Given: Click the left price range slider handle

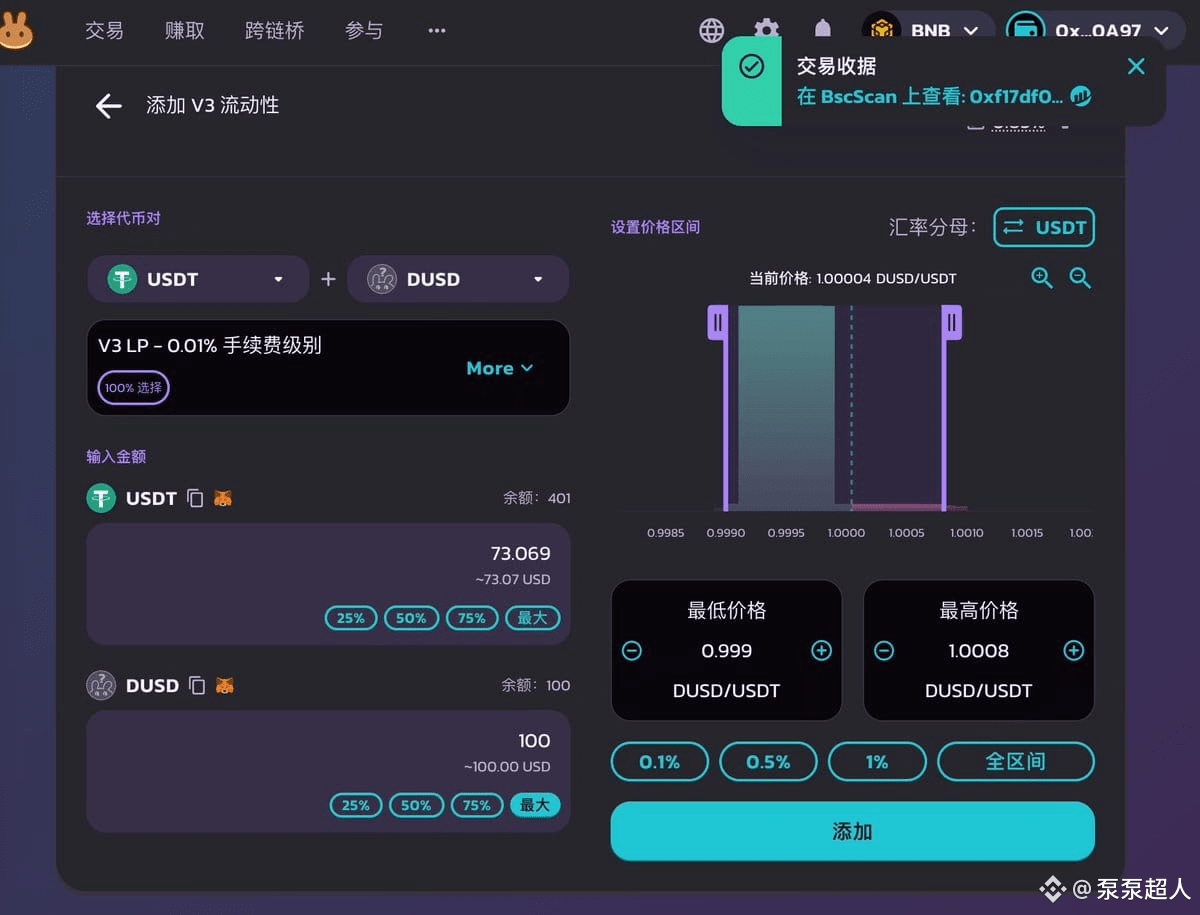Looking at the screenshot, I should tap(717, 323).
